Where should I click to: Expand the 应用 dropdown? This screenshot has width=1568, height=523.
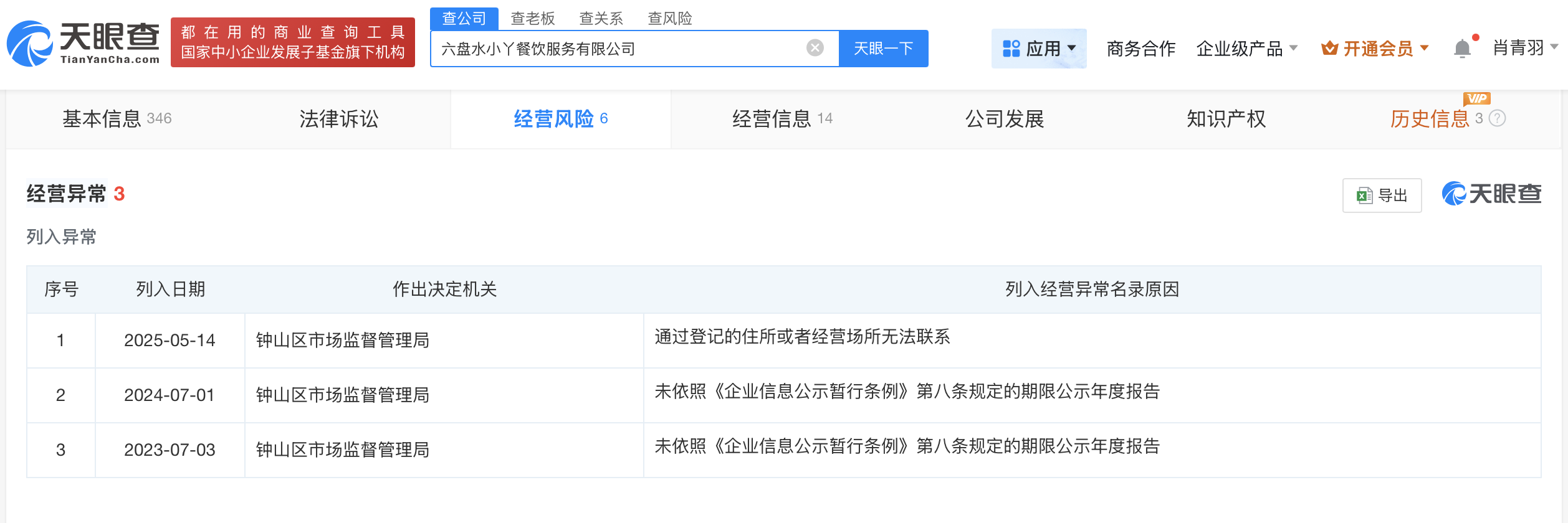(x=1039, y=49)
